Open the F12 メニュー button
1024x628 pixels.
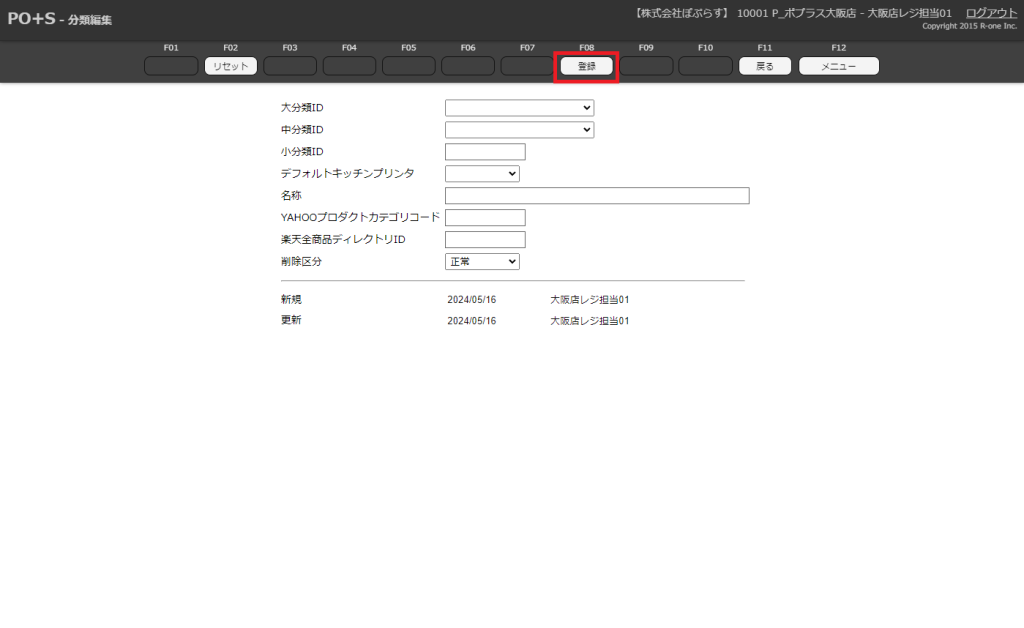(838, 66)
